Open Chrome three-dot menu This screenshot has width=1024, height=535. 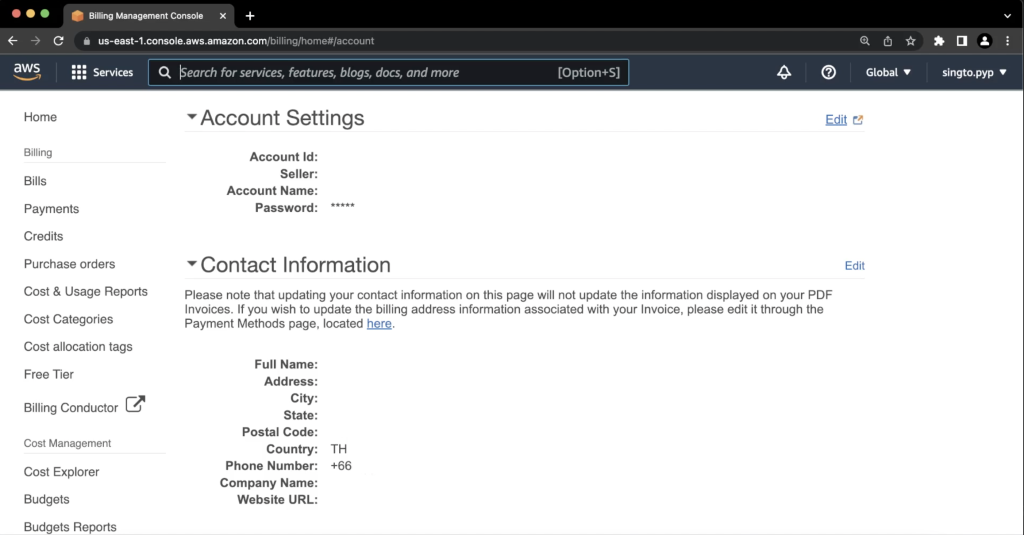click(x=1008, y=41)
